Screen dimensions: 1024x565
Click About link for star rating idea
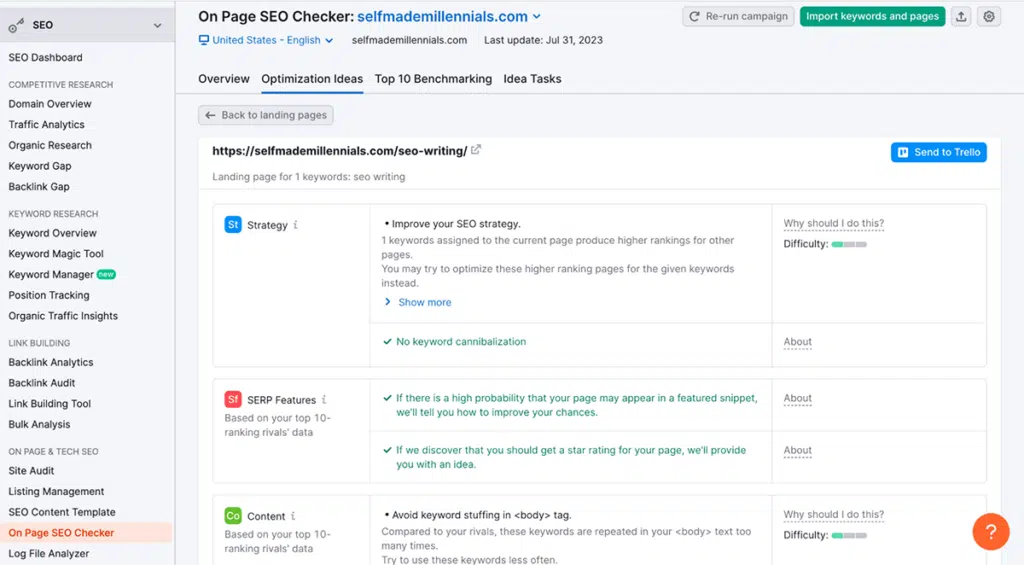[797, 450]
